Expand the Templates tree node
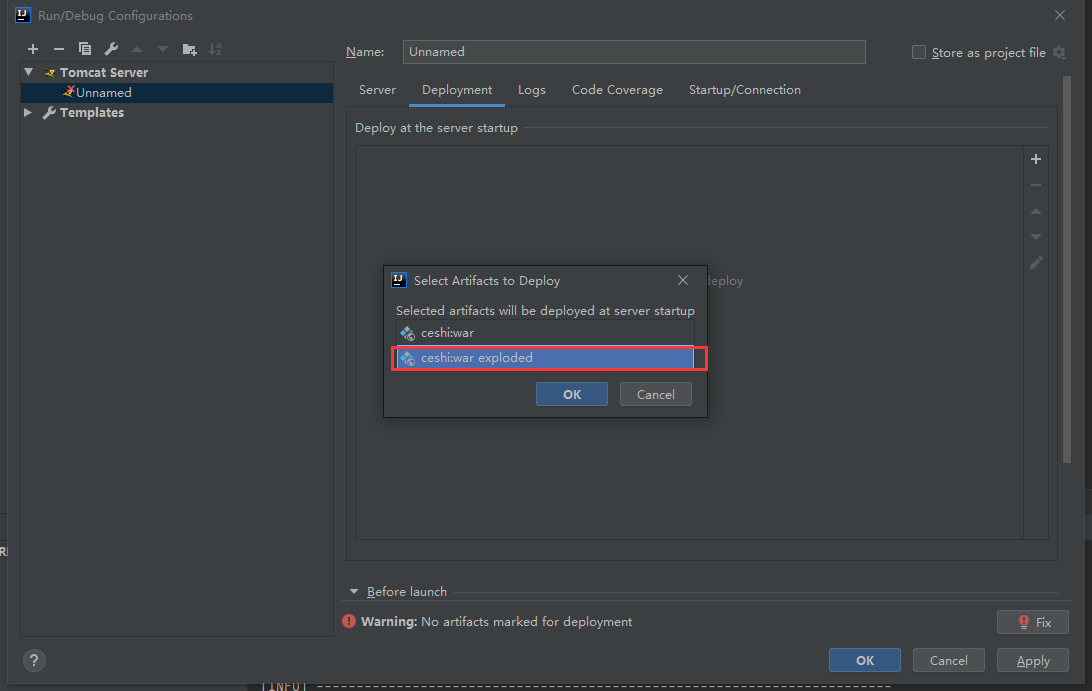Viewport: 1092px width, 691px height. coord(28,112)
